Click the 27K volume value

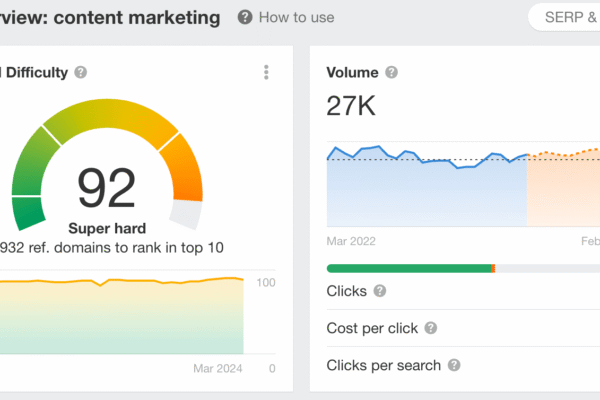point(351,106)
